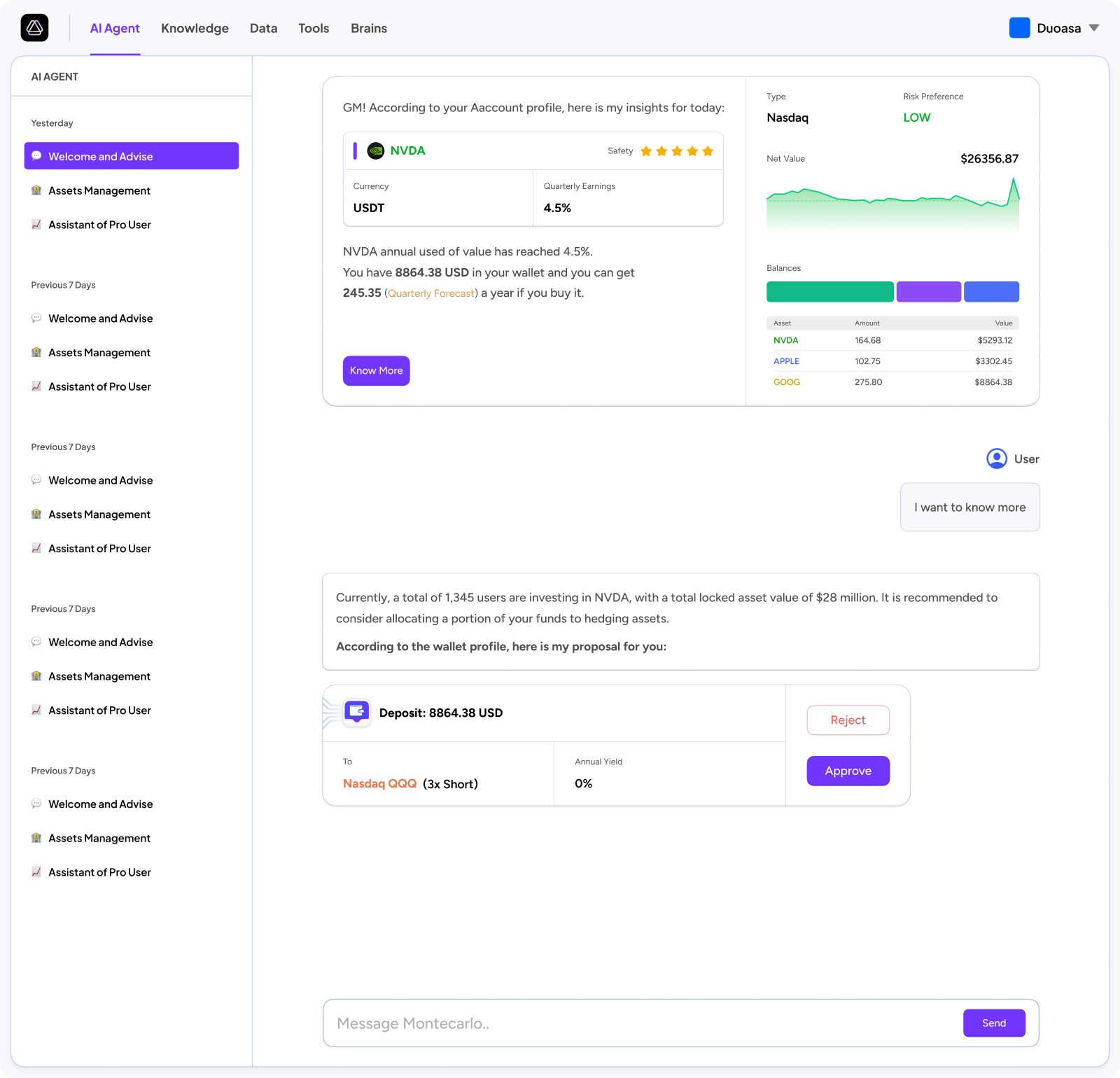Screen dimensions: 1120x1078
Task: Click the Nasdaq type value
Action: coord(787,118)
